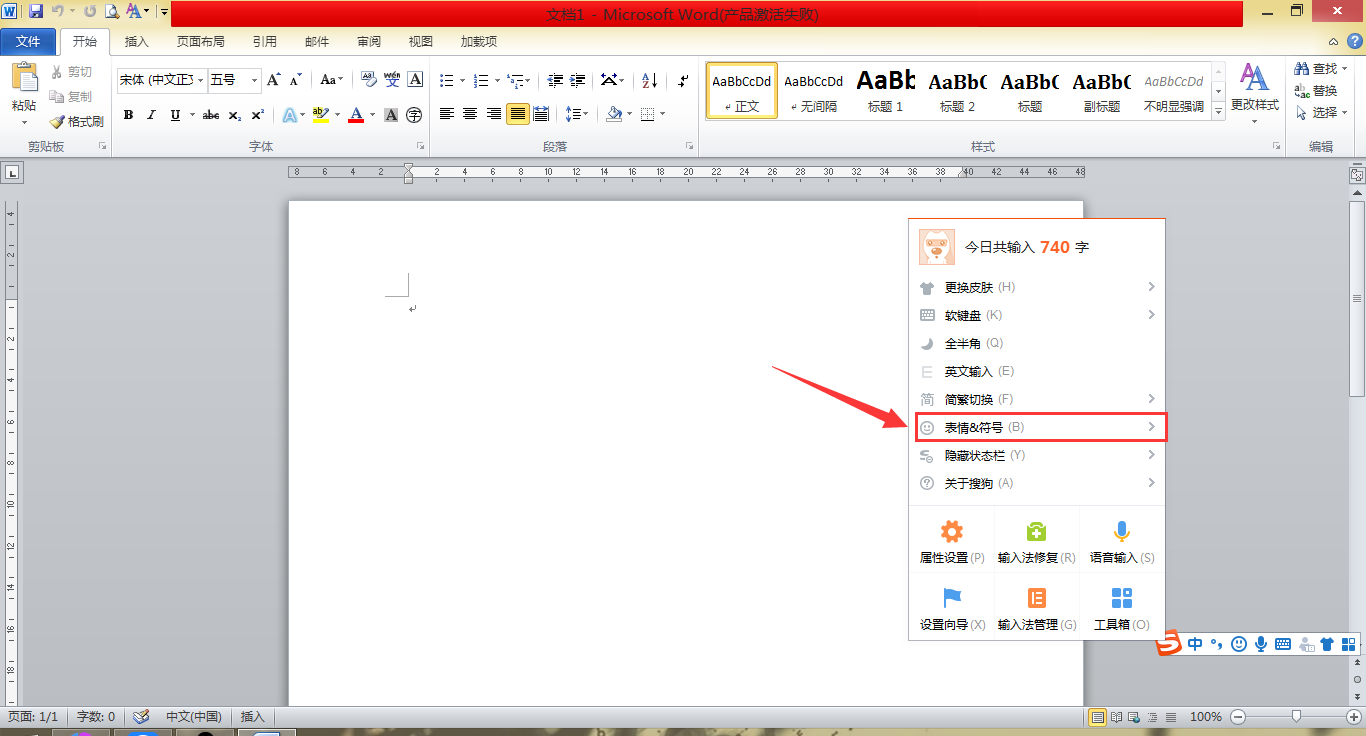
Task: Click the Subscript X₂ icon
Action: click(234, 115)
